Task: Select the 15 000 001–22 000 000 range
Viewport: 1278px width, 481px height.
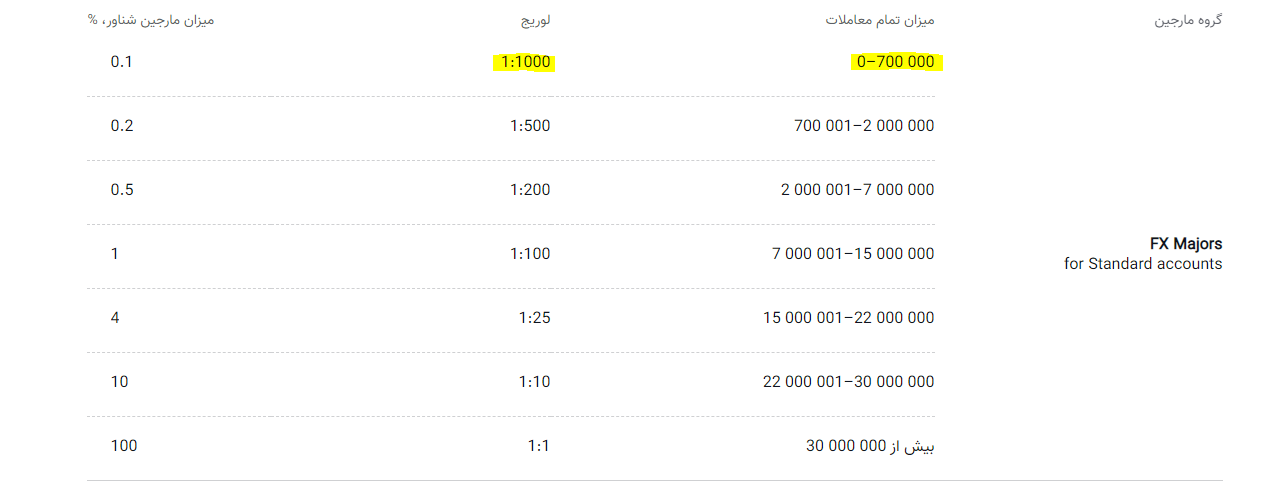Action: [849, 318]
